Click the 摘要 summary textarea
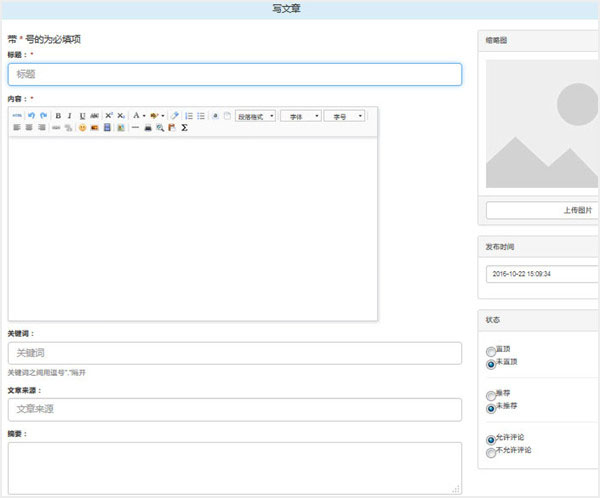600x498 pixels. (235, 469)
